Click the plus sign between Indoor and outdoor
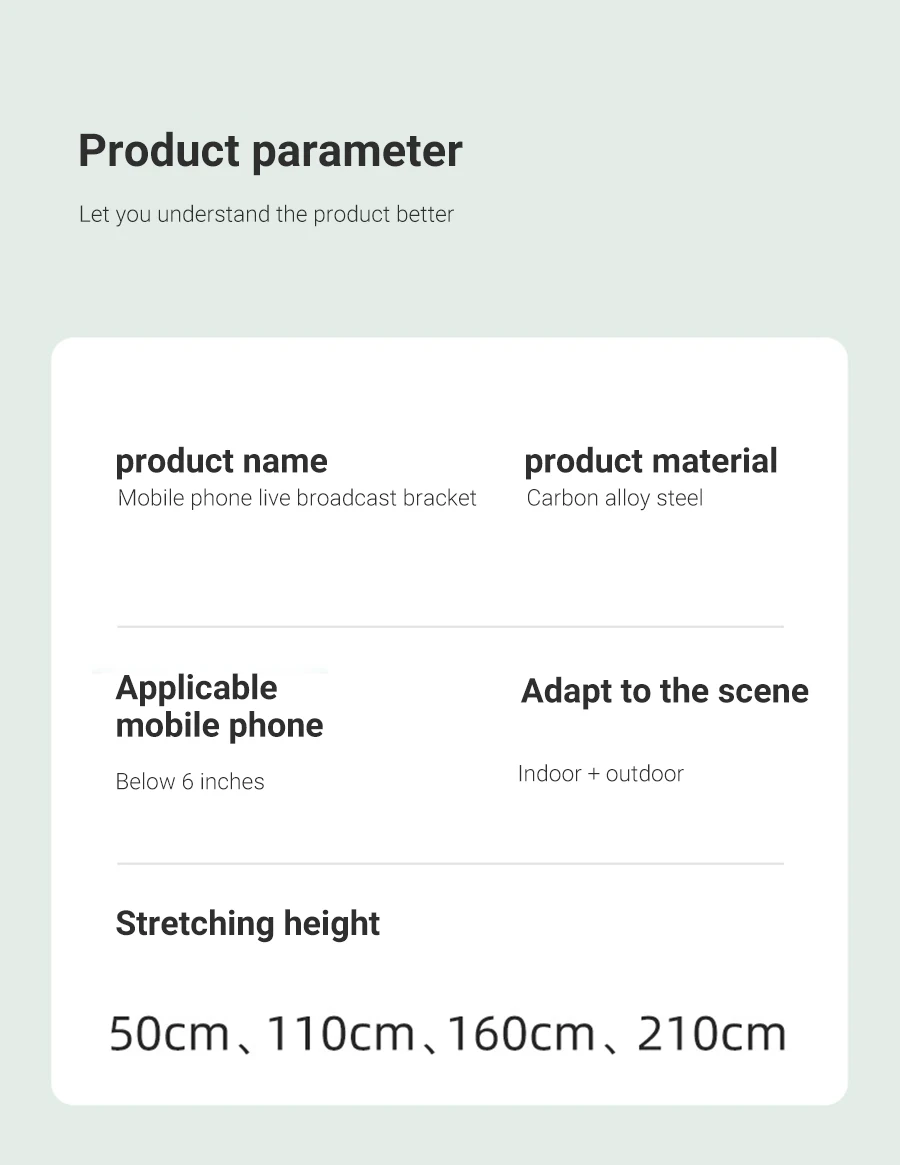The width and height of the screenshot is (900, 1165). coord(594,774)
